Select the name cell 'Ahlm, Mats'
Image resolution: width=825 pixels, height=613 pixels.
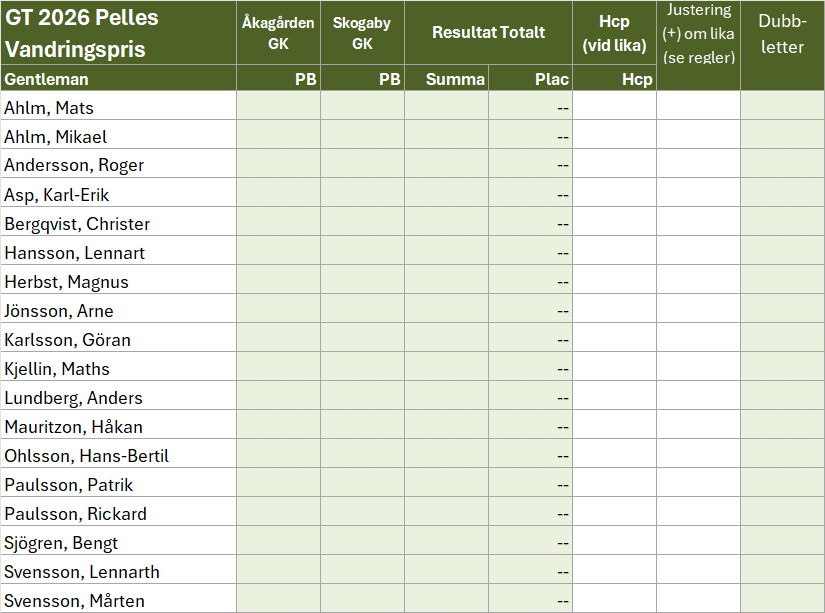click(118, 107)
